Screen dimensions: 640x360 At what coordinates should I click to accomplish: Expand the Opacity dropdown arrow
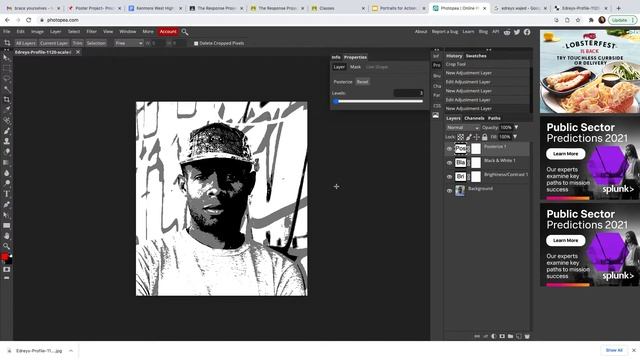516,128
